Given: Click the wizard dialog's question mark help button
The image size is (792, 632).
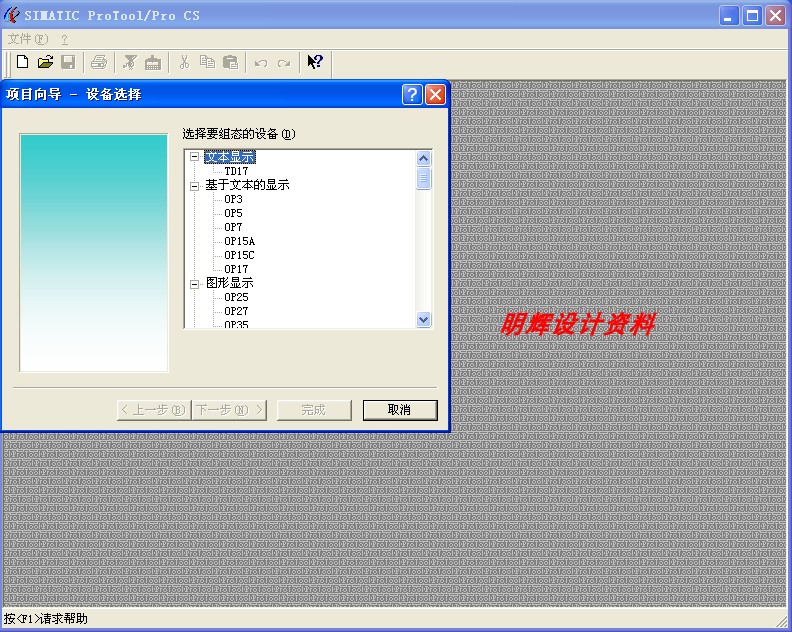Looking at the screenshot, I should click(412, 94).
